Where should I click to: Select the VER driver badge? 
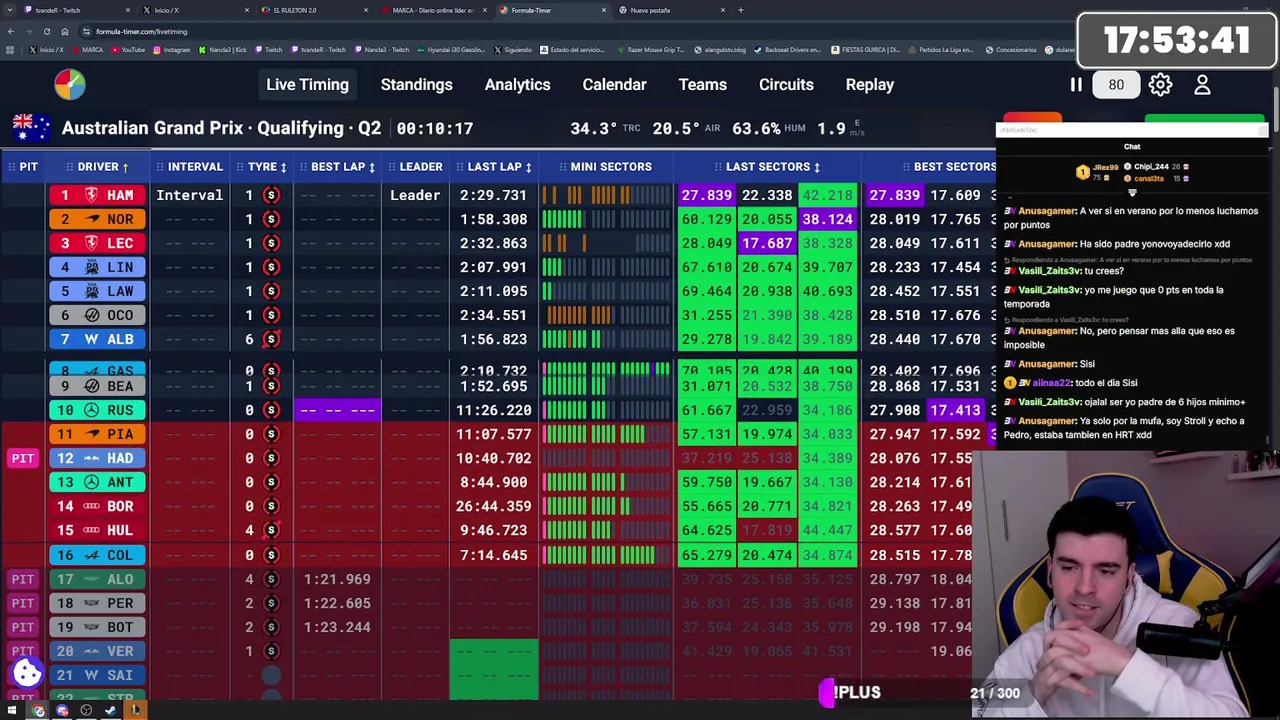click(97, 651)
